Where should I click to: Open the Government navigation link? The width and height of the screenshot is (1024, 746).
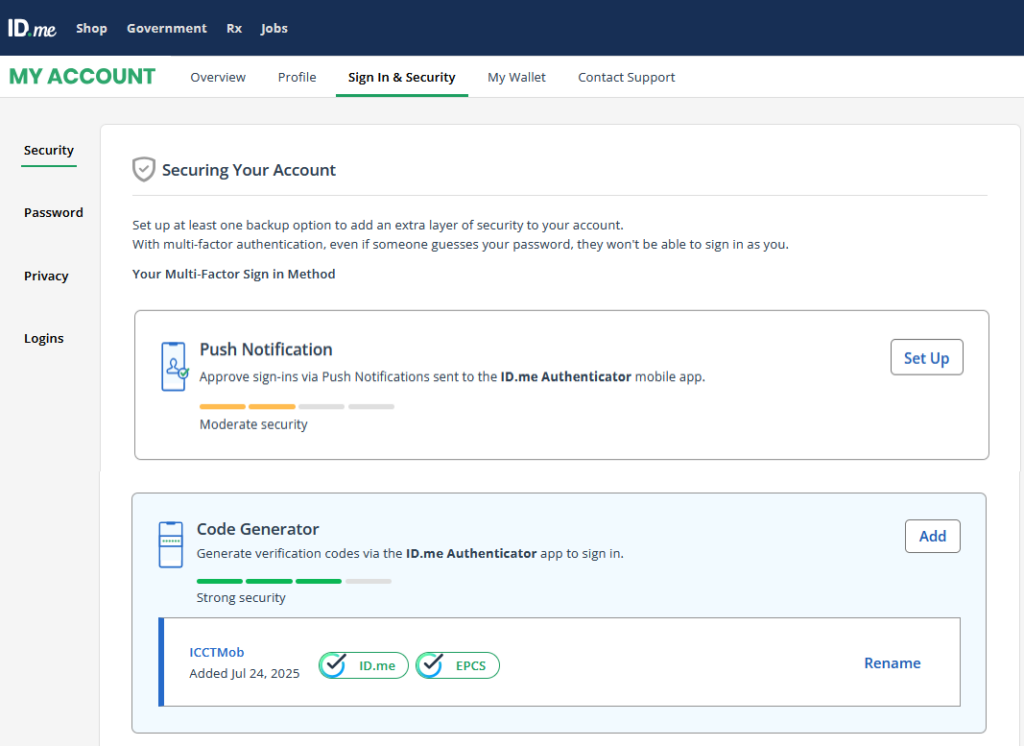tap(166, 28)
